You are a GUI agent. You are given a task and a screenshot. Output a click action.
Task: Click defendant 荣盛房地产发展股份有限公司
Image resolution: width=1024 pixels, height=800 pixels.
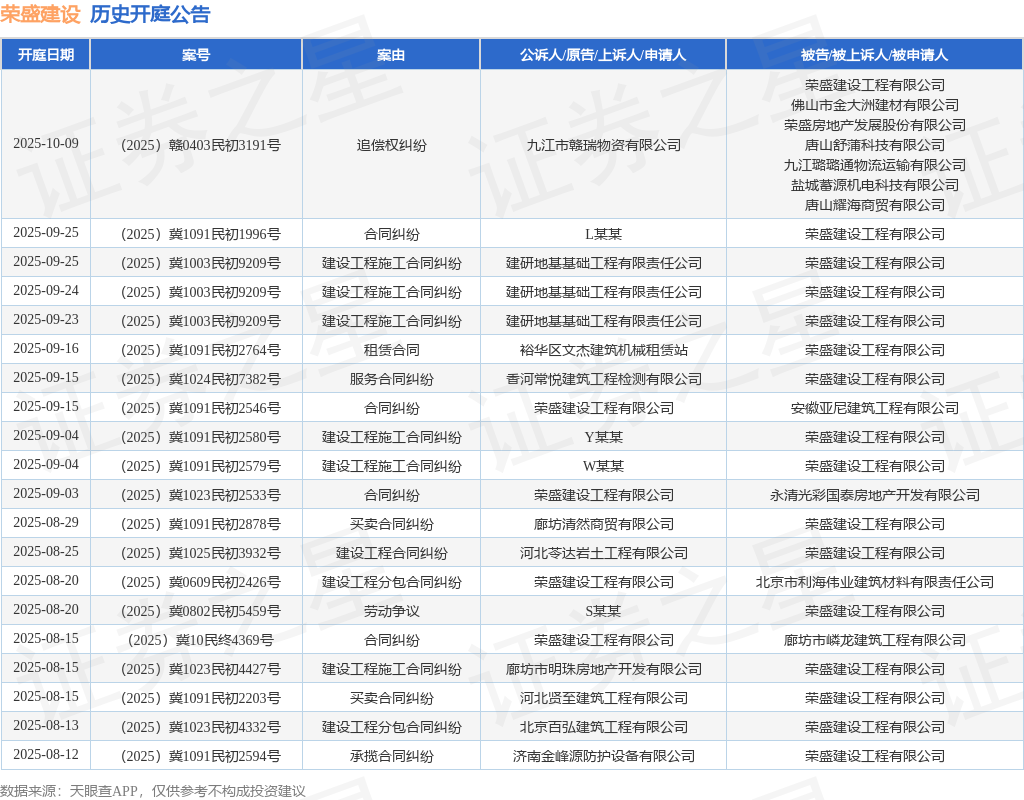click(874, 125)
